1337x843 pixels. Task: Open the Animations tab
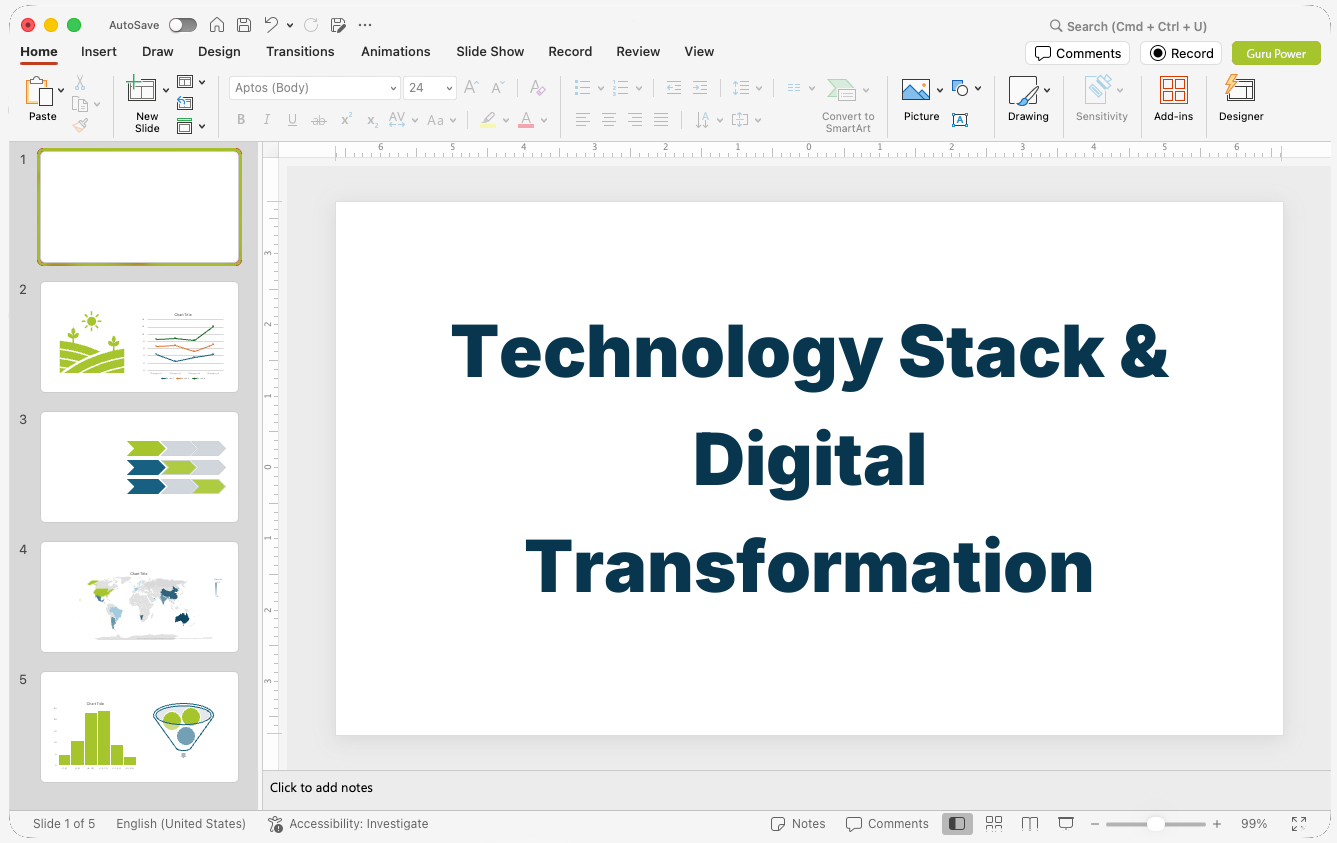point(395,52)
